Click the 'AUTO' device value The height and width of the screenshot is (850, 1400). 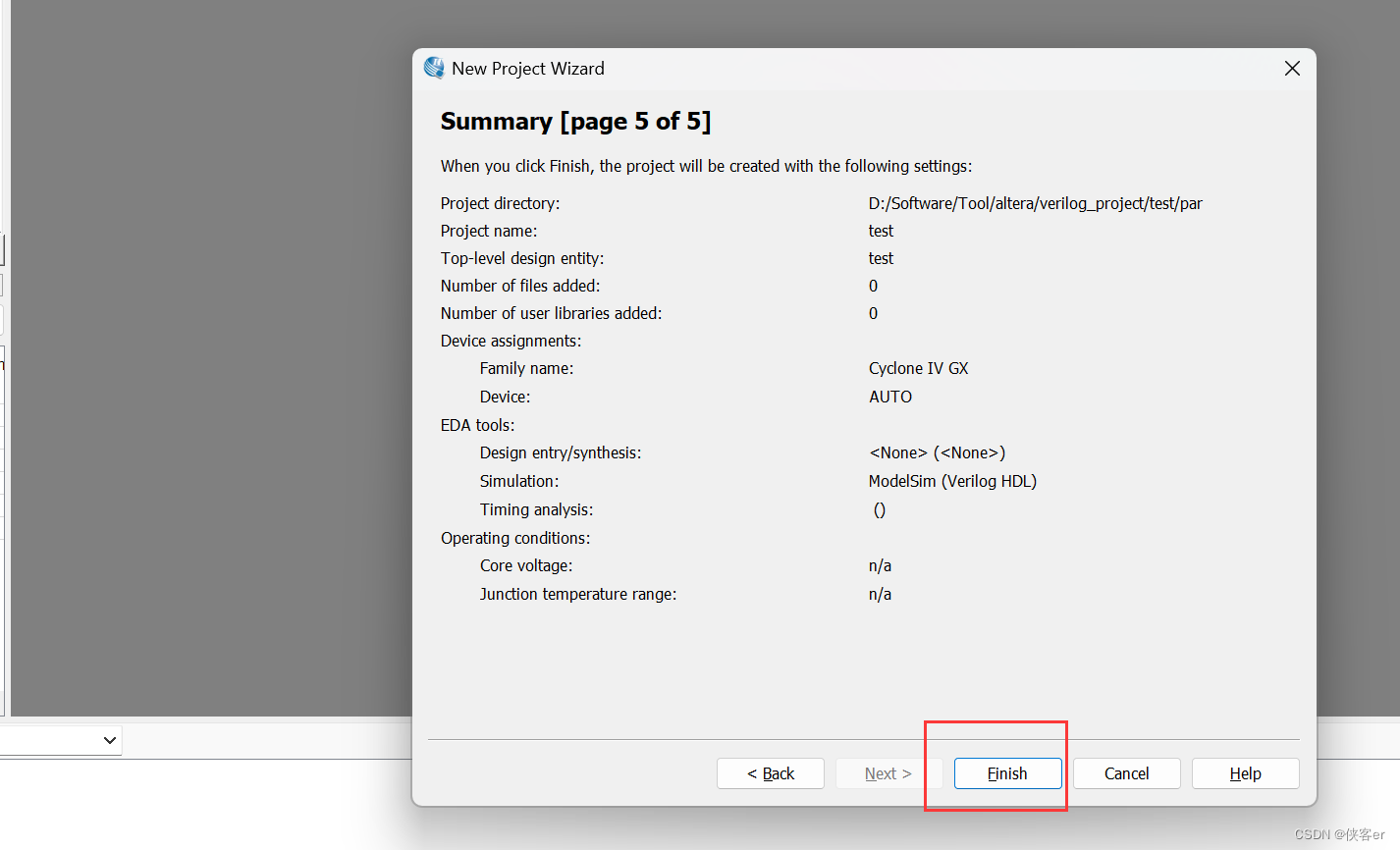889,397
